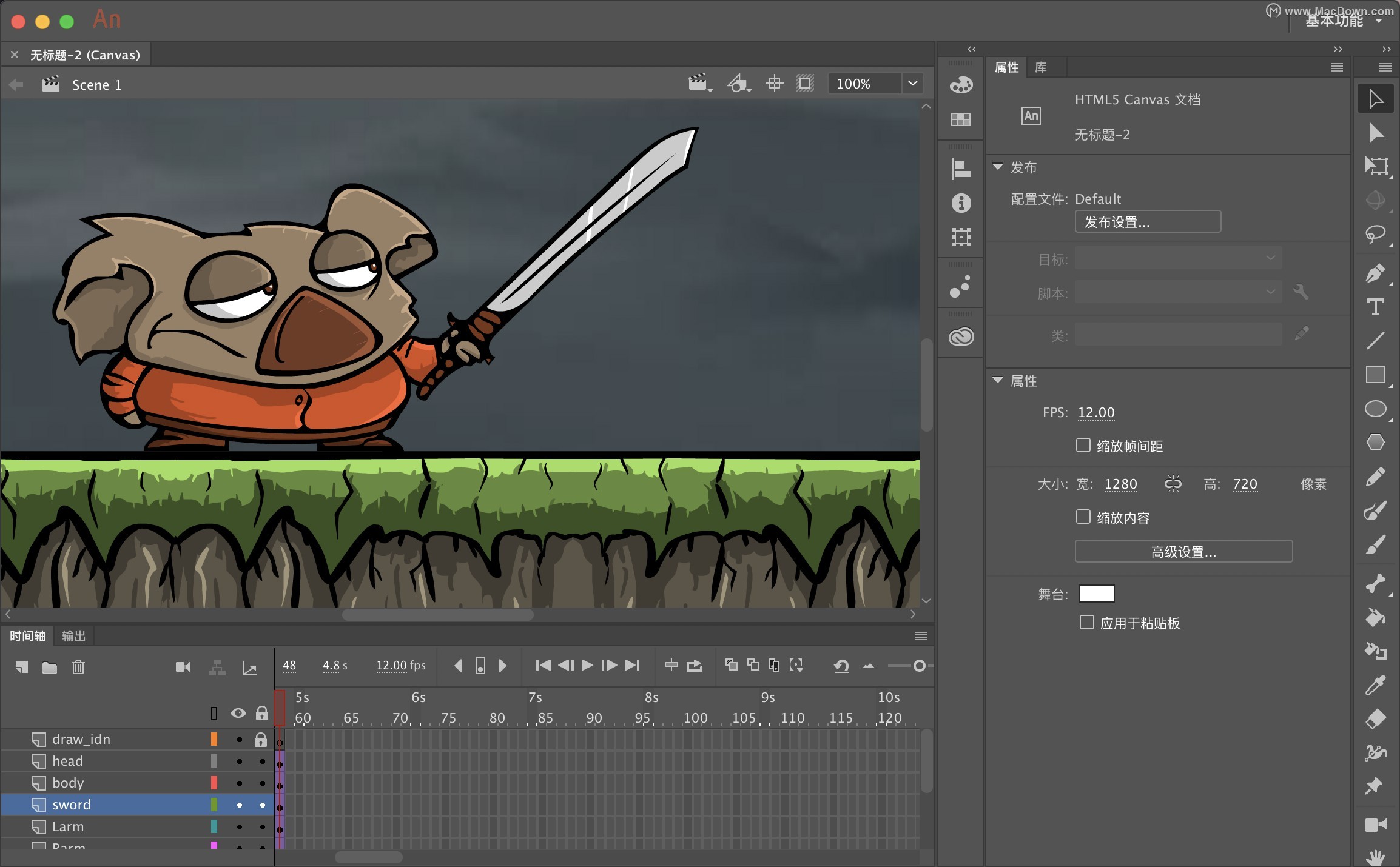Open the Creative Cloud Libraries panel icon
1400x867 pixels.
pyautogui.click(x=961, y=336)
